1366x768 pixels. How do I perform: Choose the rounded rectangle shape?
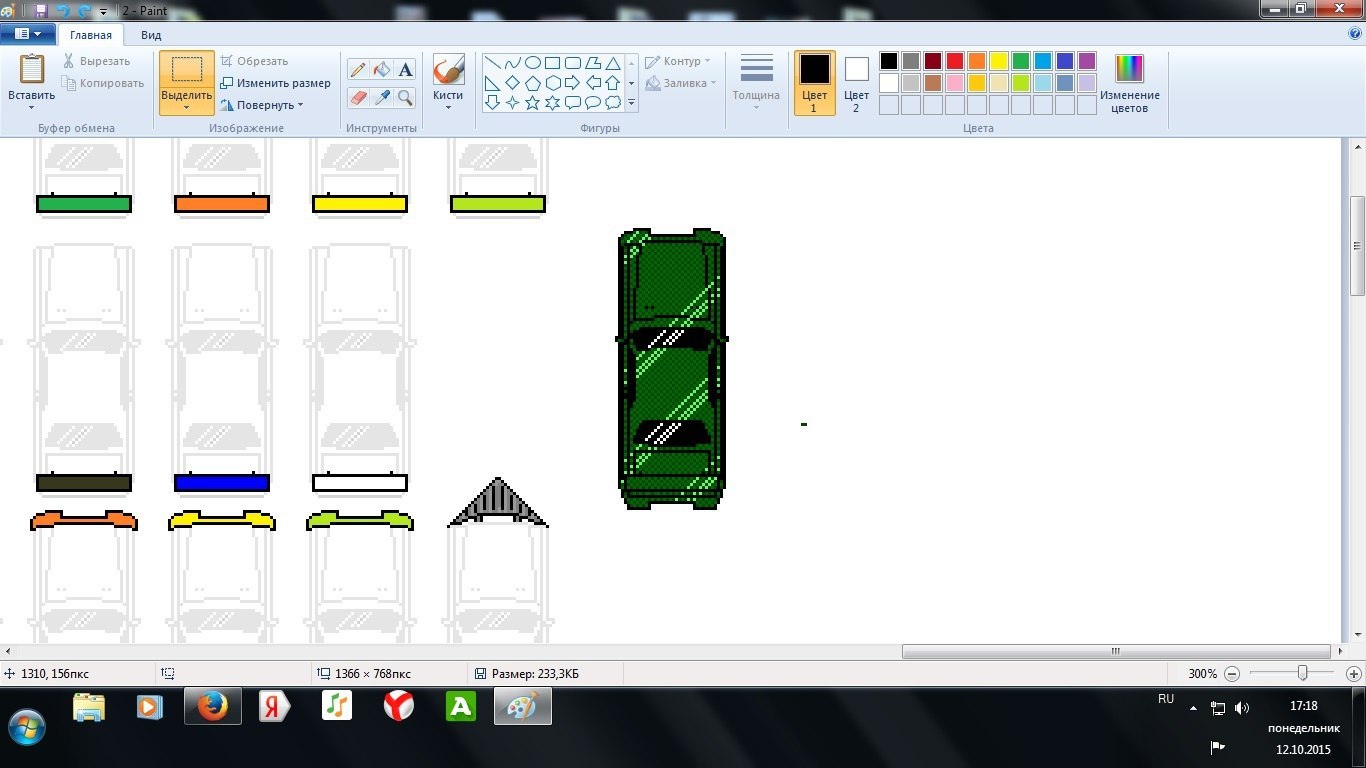pos(572,62)
